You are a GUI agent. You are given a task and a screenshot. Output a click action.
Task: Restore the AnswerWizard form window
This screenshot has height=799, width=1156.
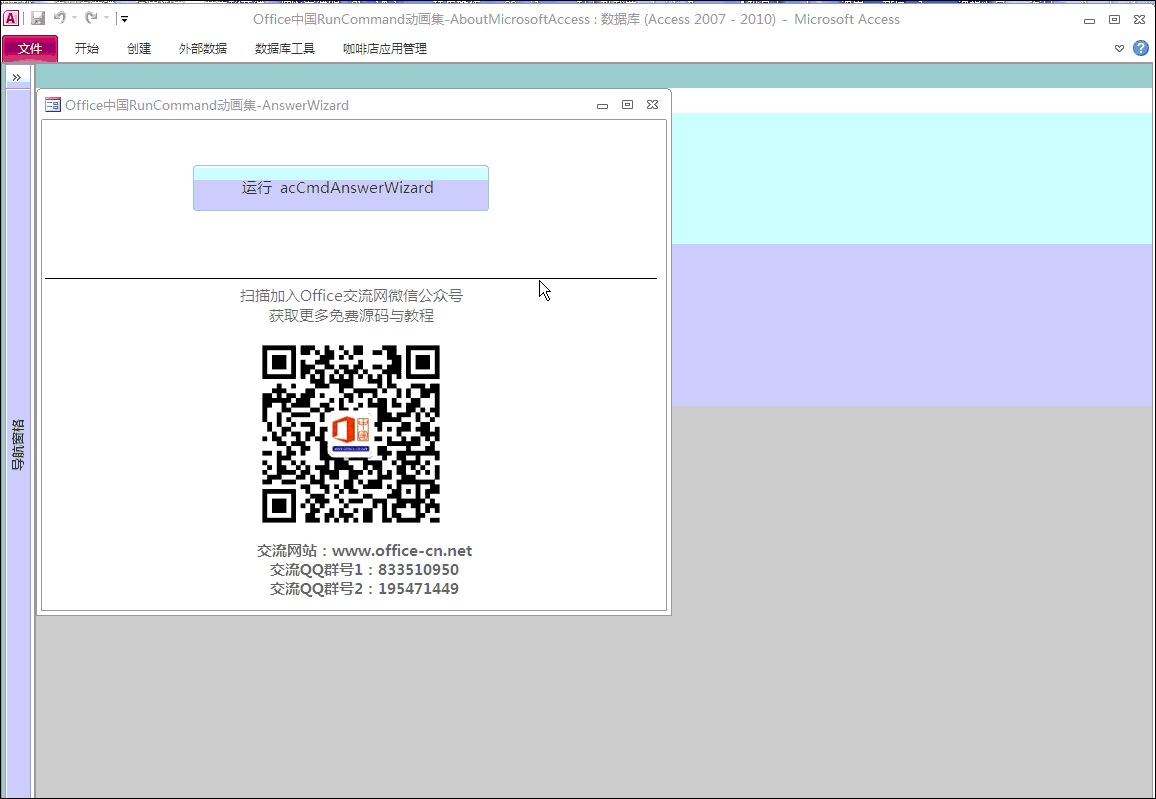click(x=627, y=105)
